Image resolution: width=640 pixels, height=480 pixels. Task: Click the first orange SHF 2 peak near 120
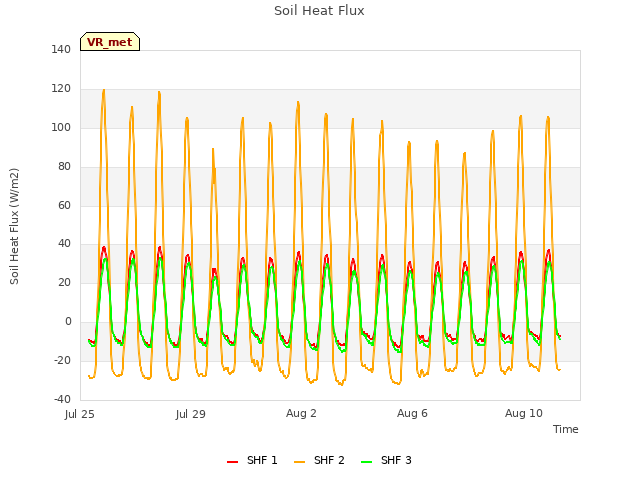click(x=104, y=91)
